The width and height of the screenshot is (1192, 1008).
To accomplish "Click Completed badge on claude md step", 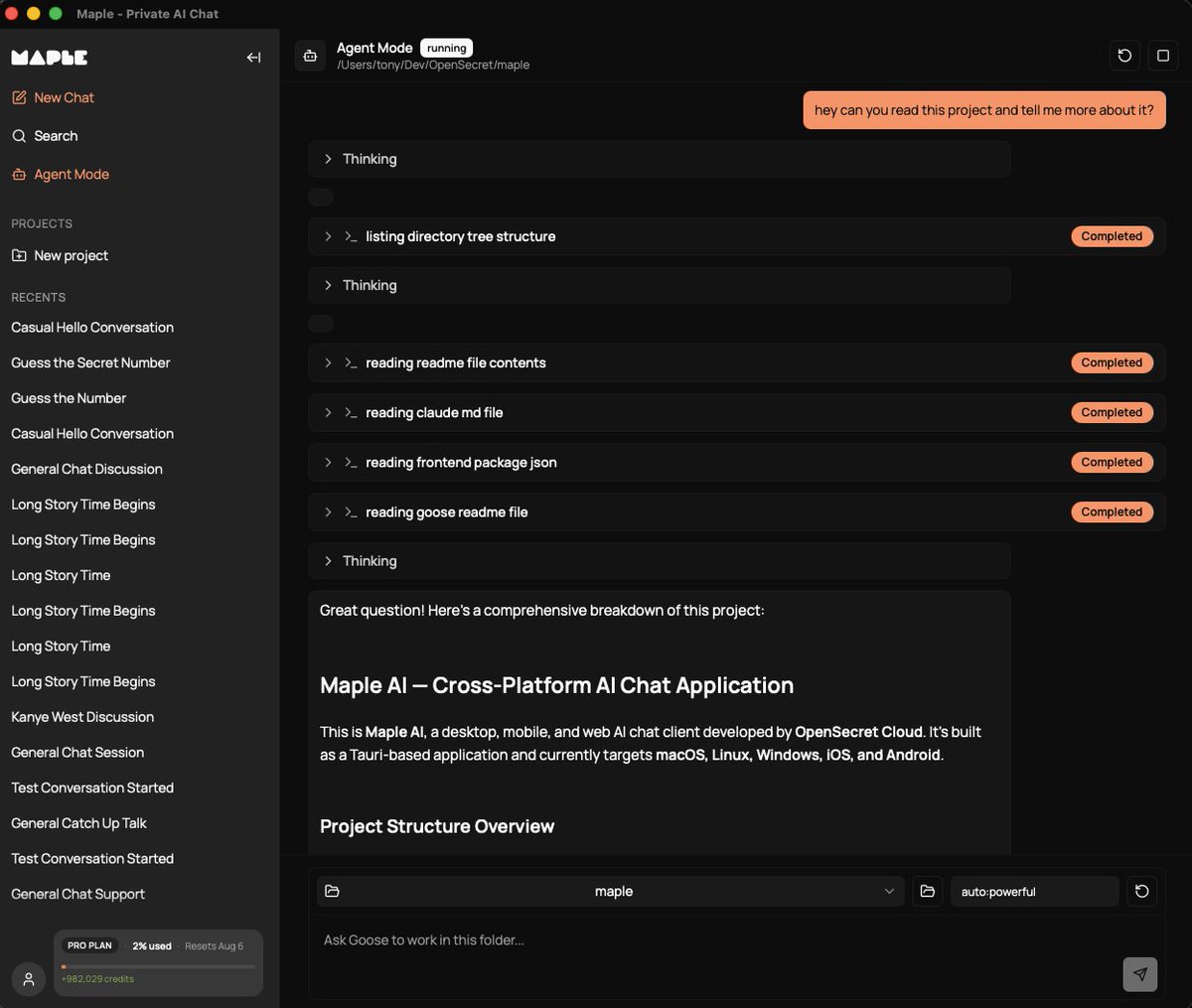I will pos(1112,412).
